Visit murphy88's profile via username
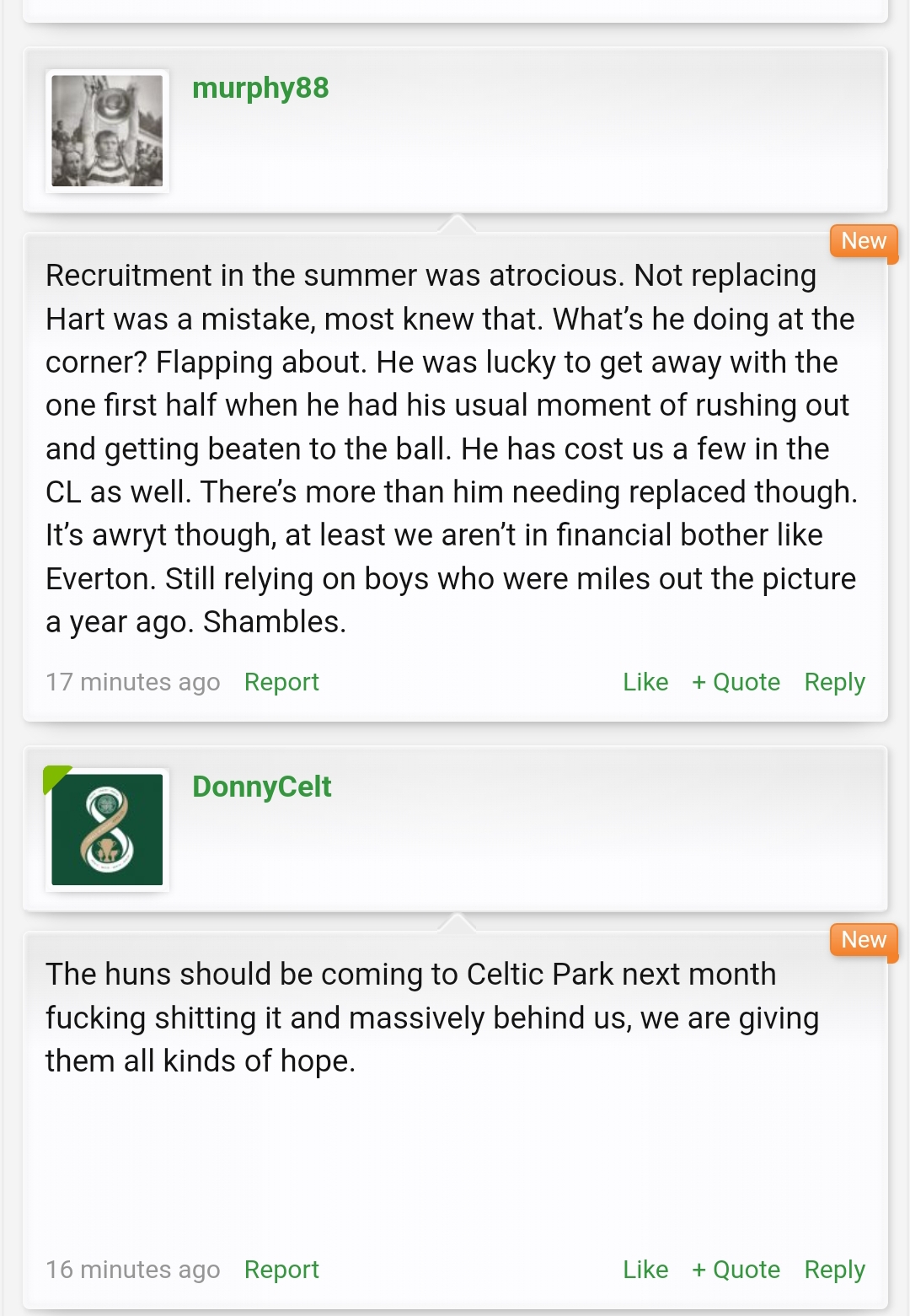 point(260,88)
